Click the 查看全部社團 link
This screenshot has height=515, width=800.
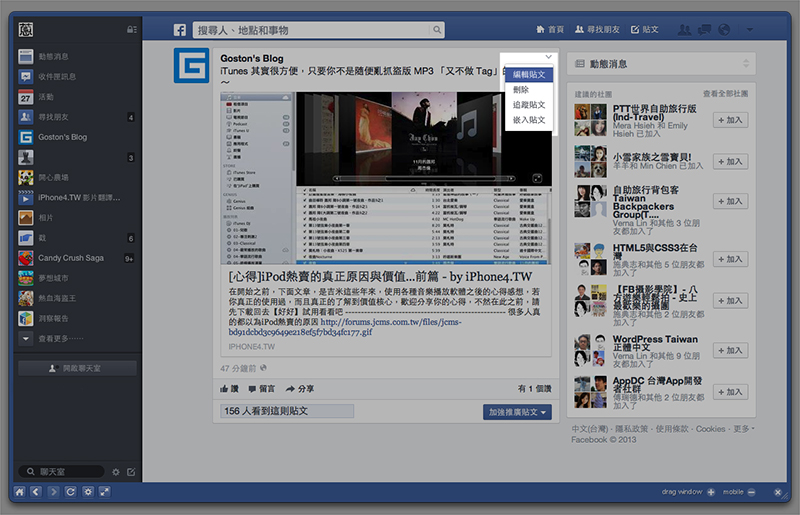725,93
